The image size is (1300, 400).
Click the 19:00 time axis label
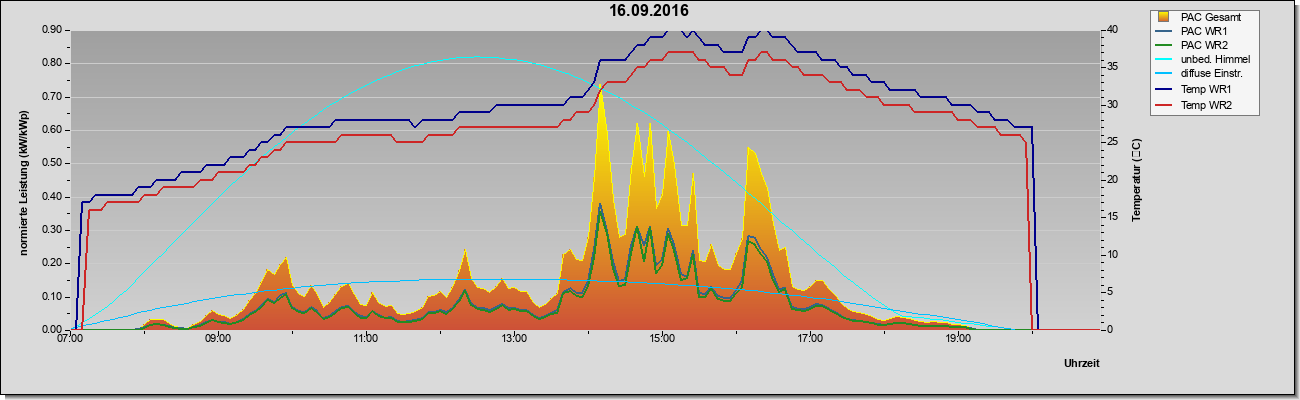[958, 339]
